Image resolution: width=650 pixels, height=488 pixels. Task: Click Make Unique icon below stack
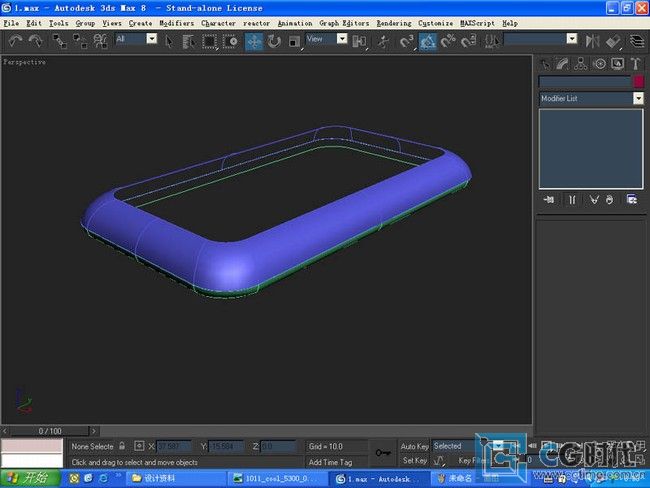[x=594, y=200]
